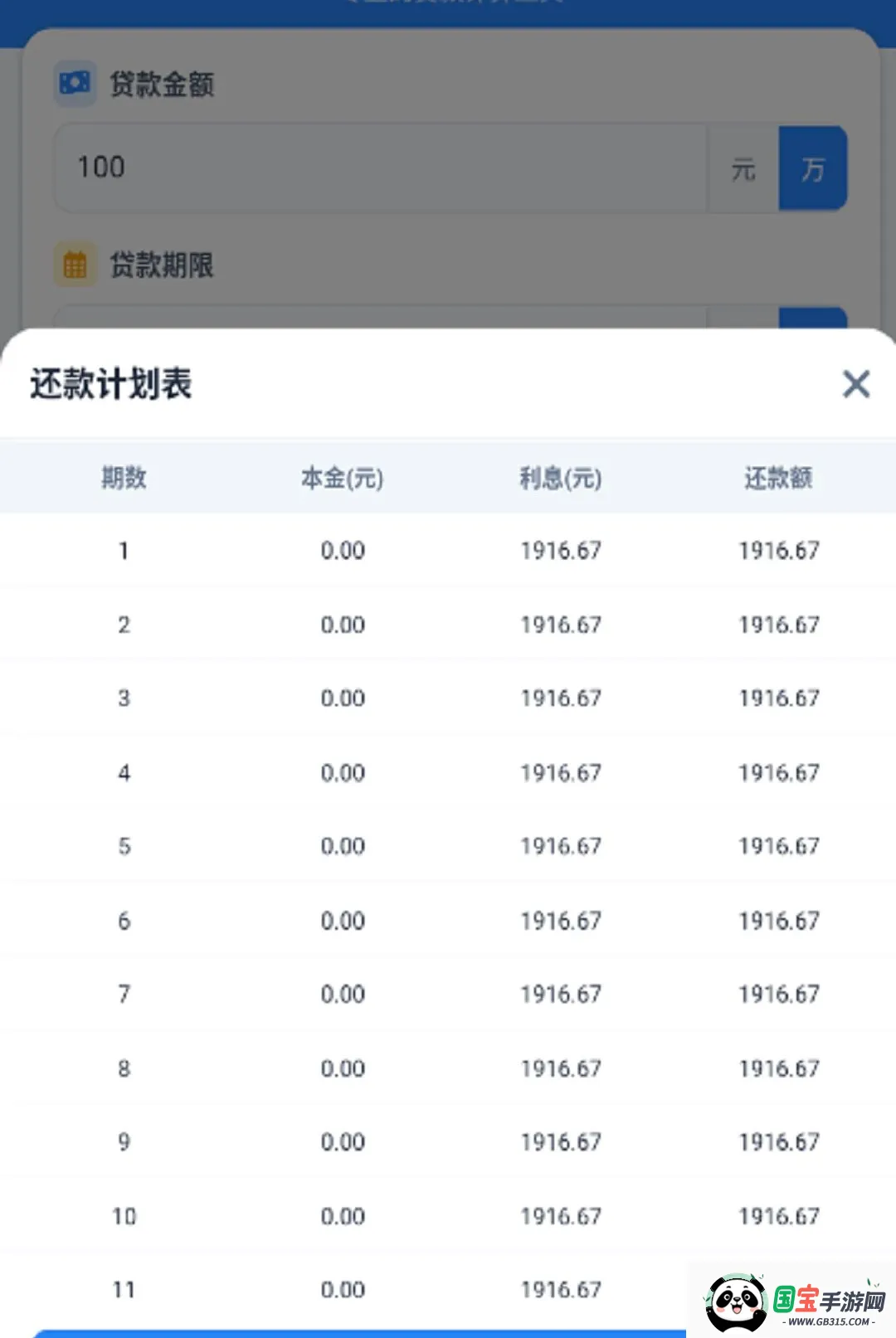The width and height of the screenshot is (896, 1338).
Task: Click interest 1916.67 in period 7 row
Action: 561,994
